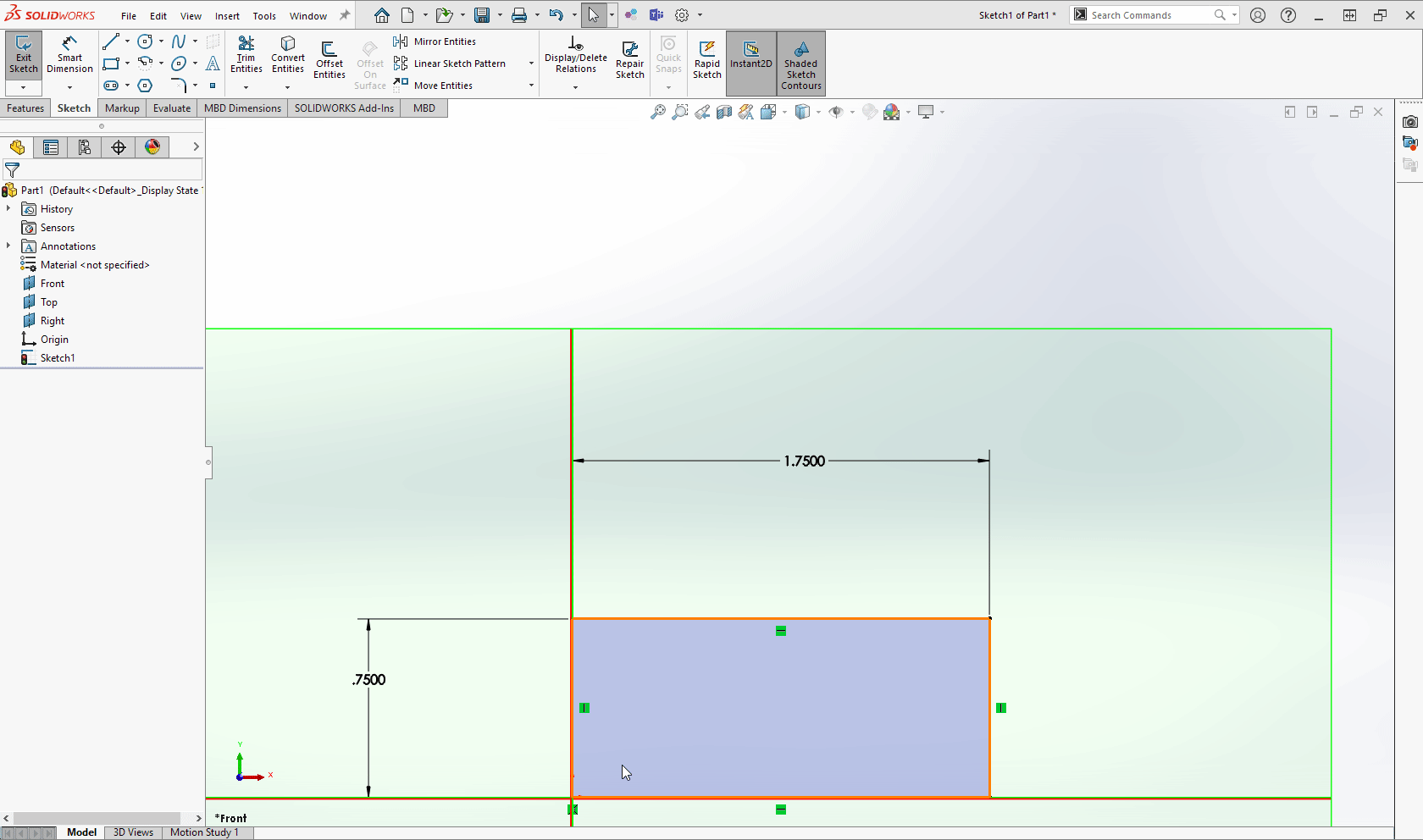This screenshot has height=840, width=1423.
Task: Activate the Section View tool
Action: click(x=724, y=111)
